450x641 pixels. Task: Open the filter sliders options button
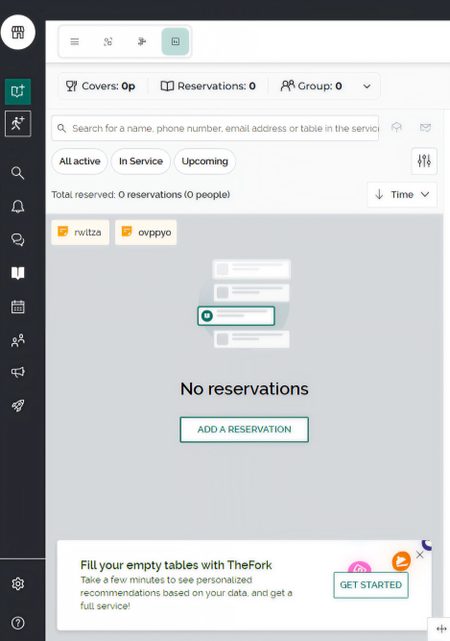pyautogui.click(x=424, y=161)
